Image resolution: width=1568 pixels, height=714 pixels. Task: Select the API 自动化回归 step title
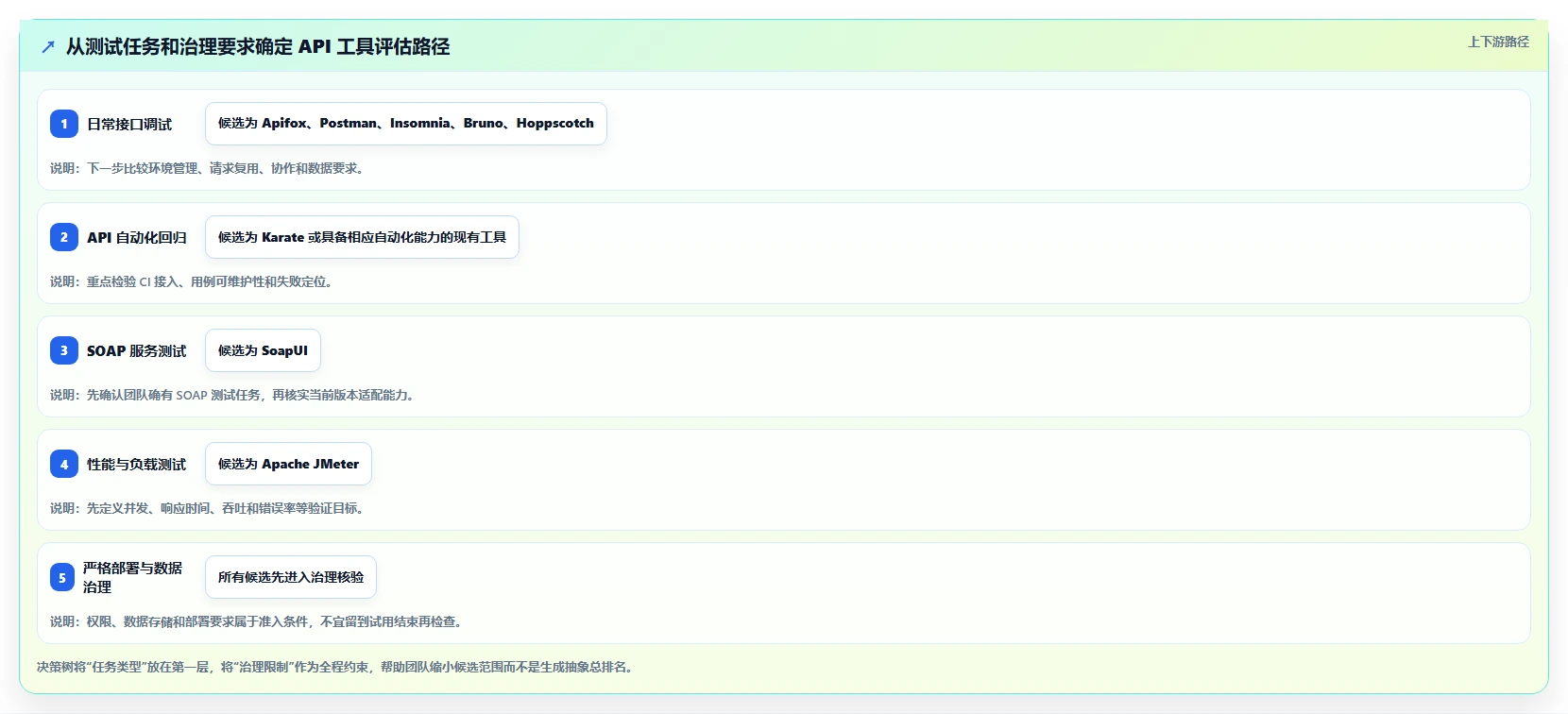(137, 237)
